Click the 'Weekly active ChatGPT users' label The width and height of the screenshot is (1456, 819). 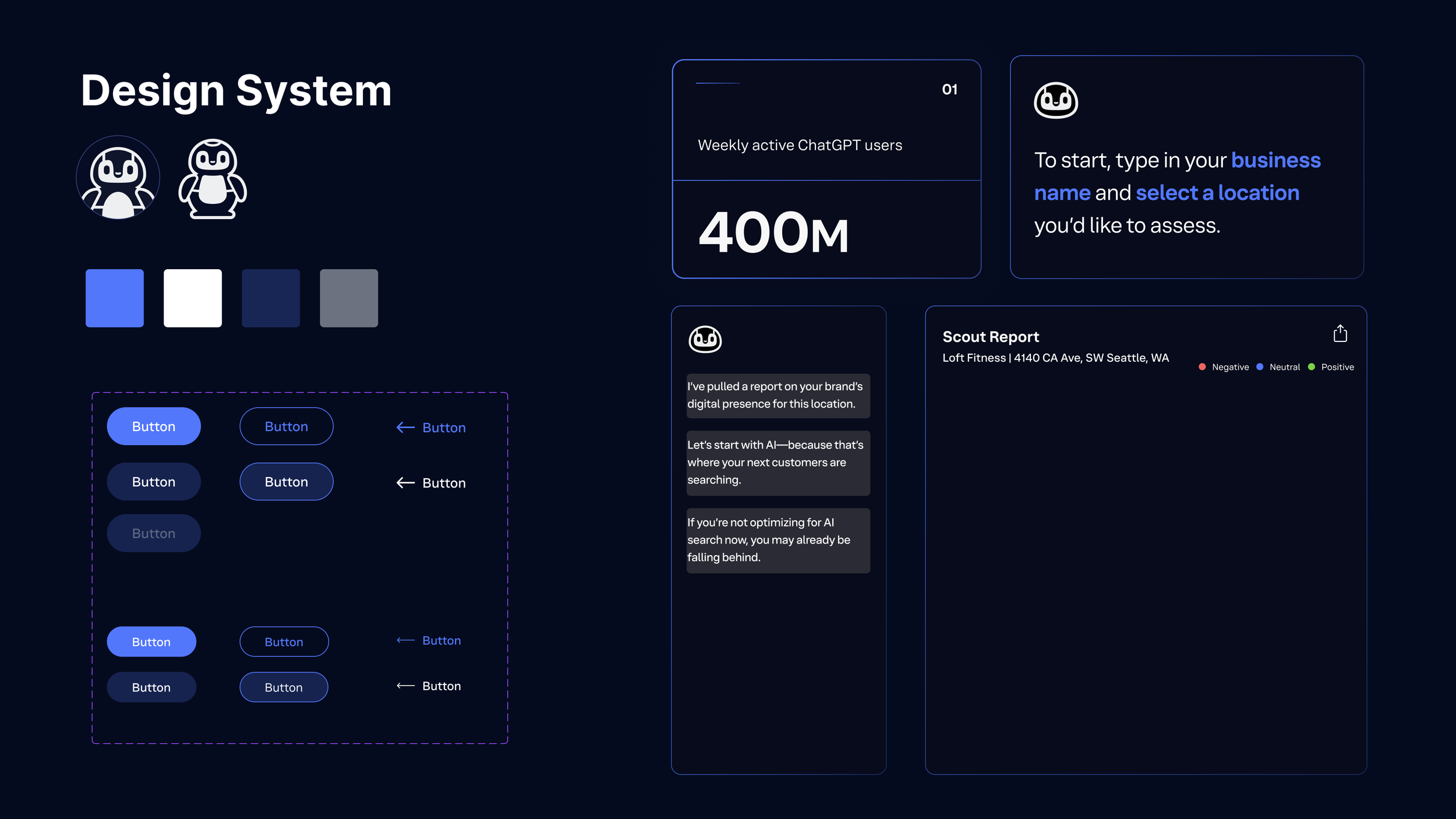[x=800, y=145]
